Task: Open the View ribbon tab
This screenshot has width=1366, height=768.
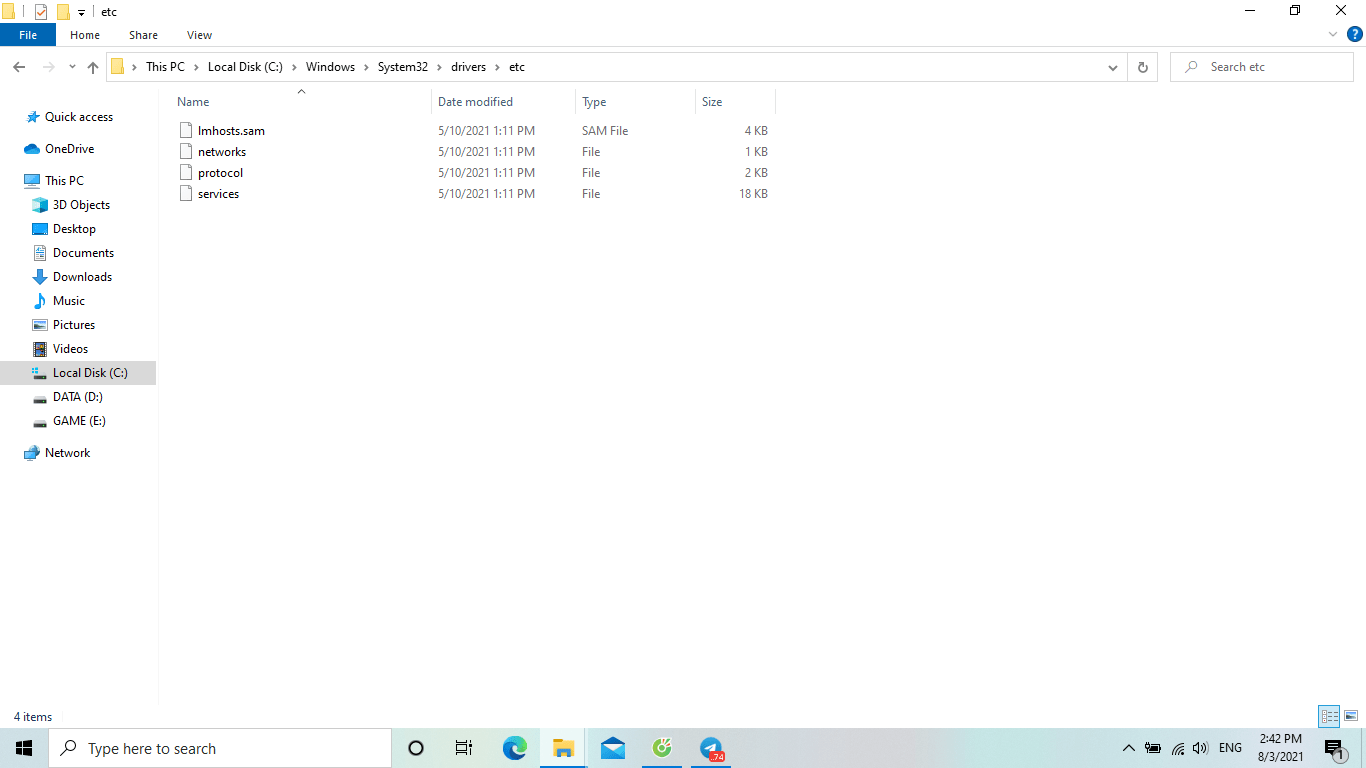Action: [x=199, y=35]
